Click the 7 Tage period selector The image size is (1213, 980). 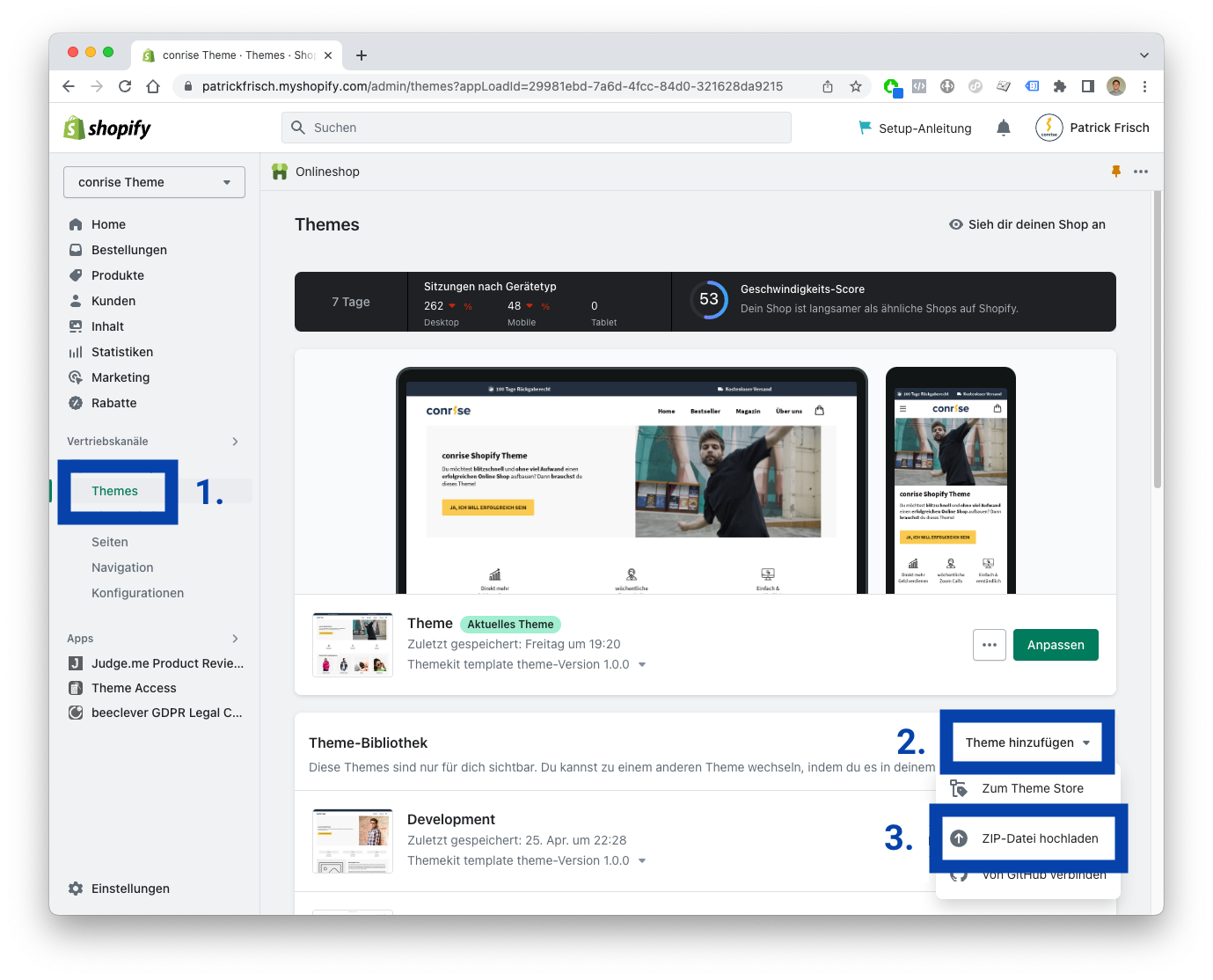click(351, 302)
